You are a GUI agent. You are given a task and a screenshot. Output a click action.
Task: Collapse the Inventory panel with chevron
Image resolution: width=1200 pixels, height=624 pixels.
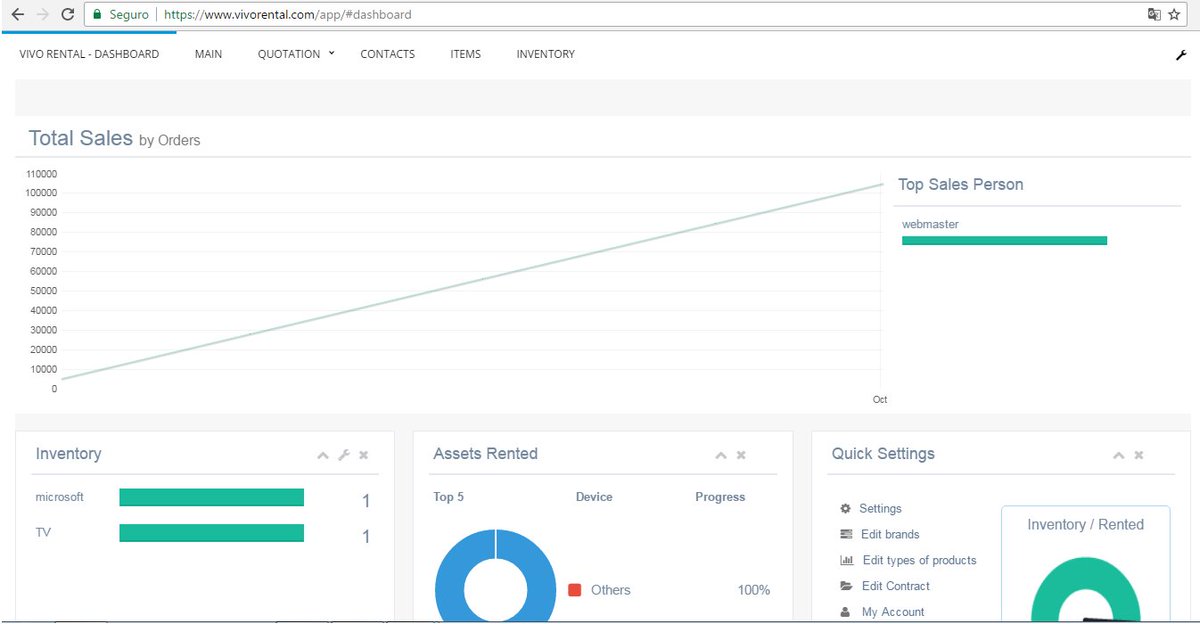(323, 455)
